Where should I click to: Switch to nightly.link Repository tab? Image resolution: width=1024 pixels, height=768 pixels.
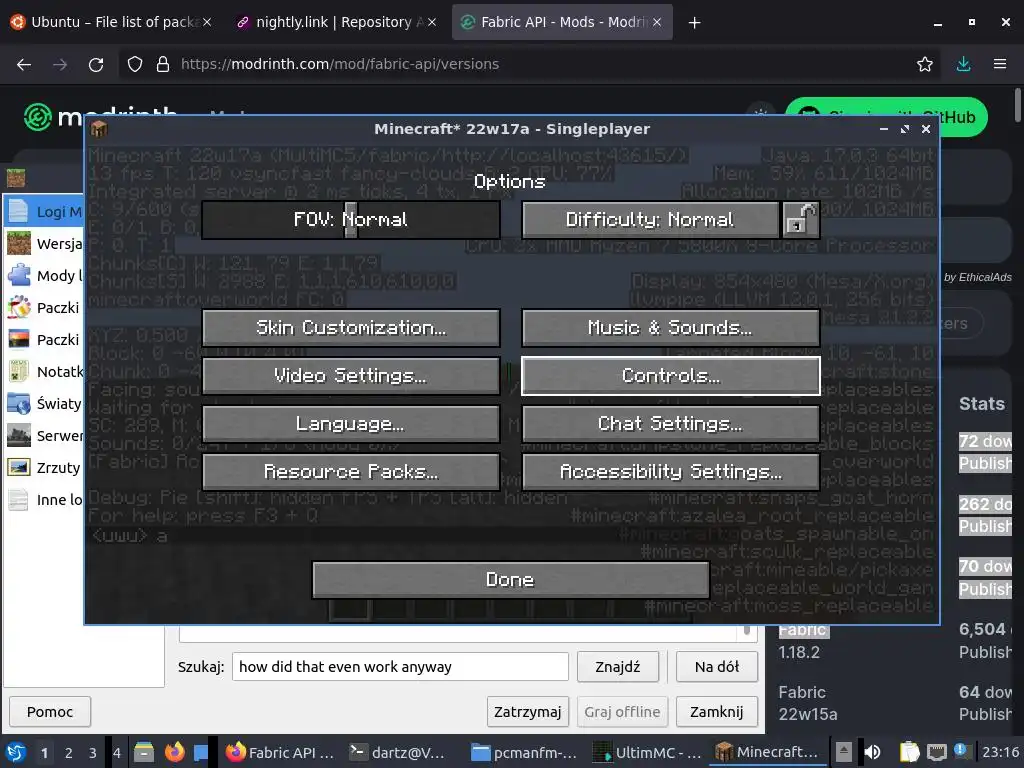336,22
